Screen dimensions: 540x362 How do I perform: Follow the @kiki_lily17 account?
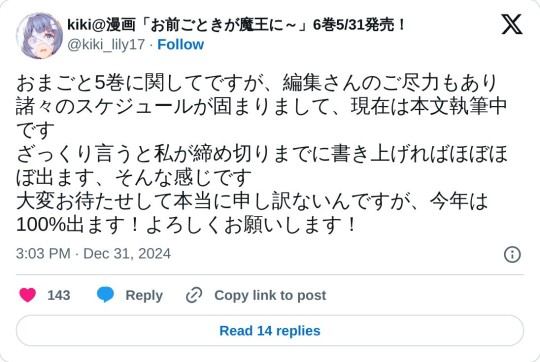[180, 44]
